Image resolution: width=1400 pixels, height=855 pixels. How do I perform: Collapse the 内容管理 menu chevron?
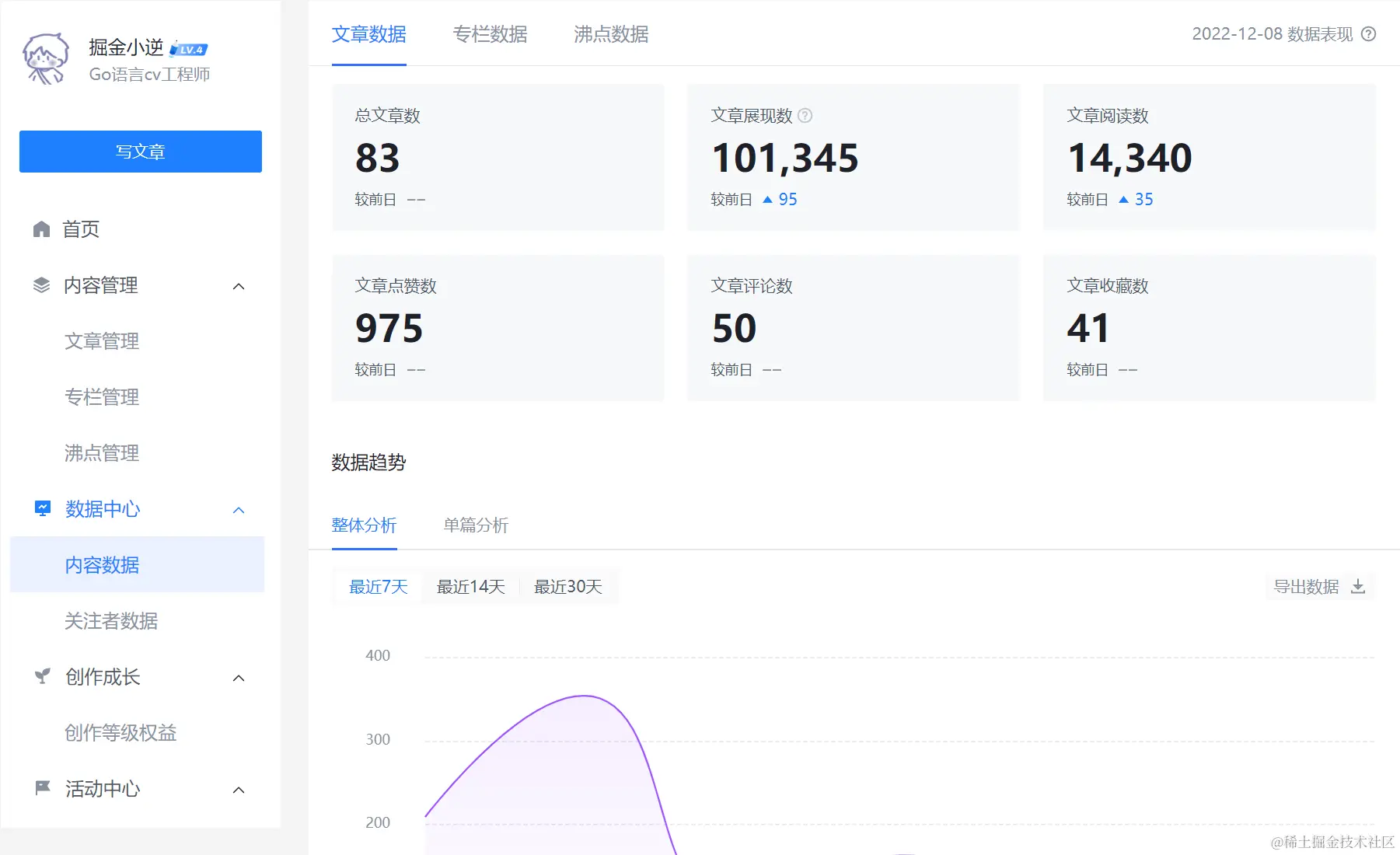click(x=239, y=286)
